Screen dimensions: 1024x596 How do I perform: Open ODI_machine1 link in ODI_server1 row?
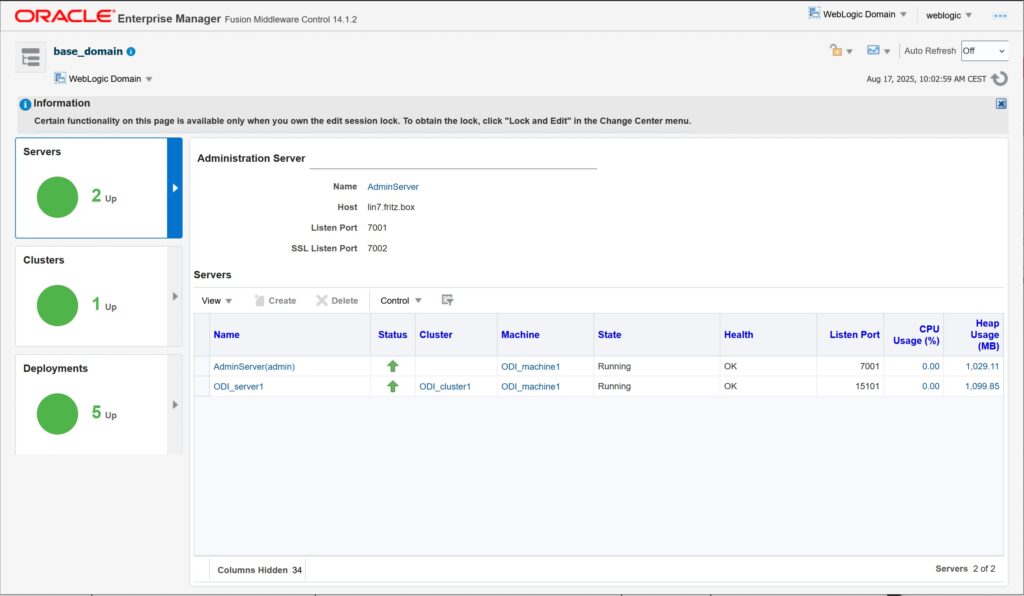point(530,386)
